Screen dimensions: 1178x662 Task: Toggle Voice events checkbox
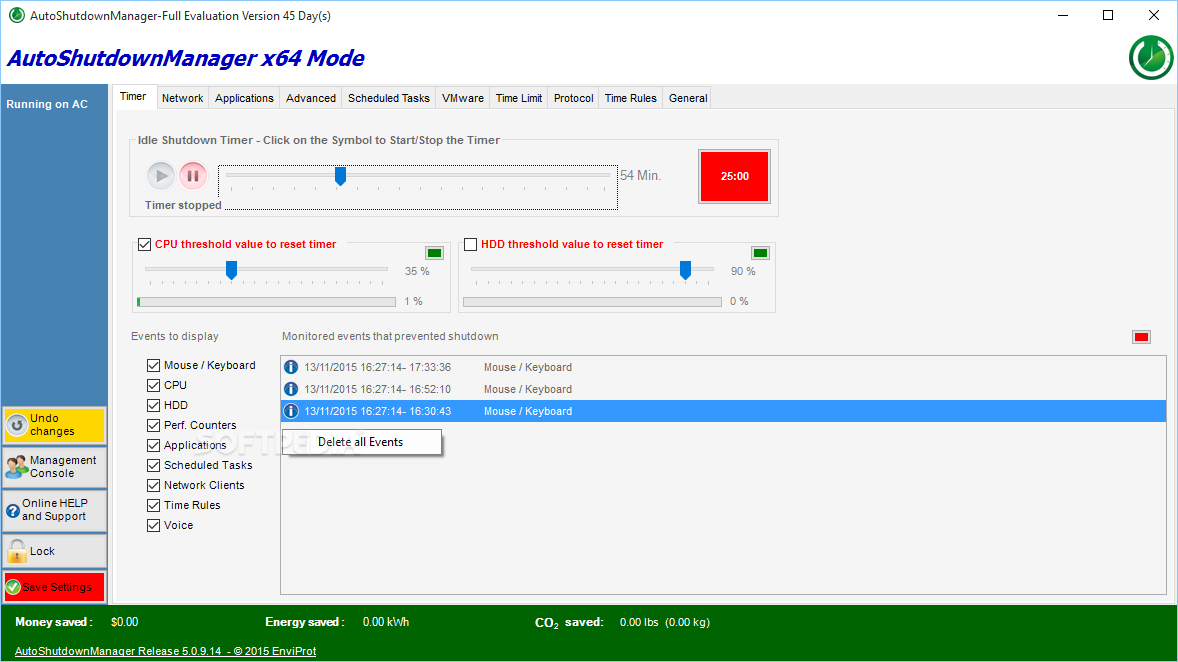[x=153, y=525]
